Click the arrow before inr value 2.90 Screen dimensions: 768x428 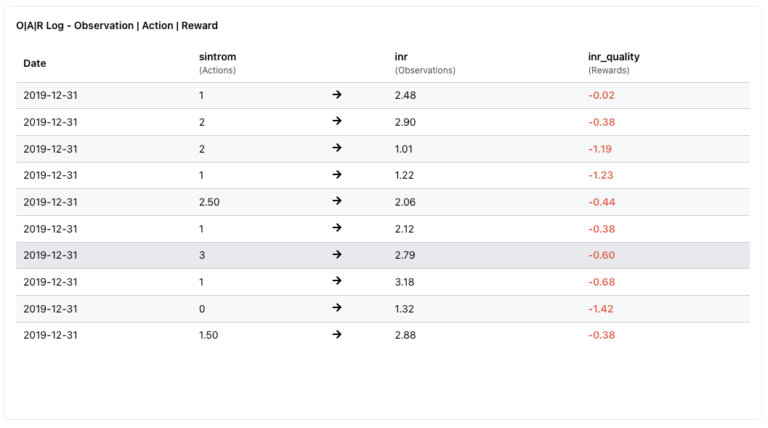pyautogui.click(x=337, y=121)
